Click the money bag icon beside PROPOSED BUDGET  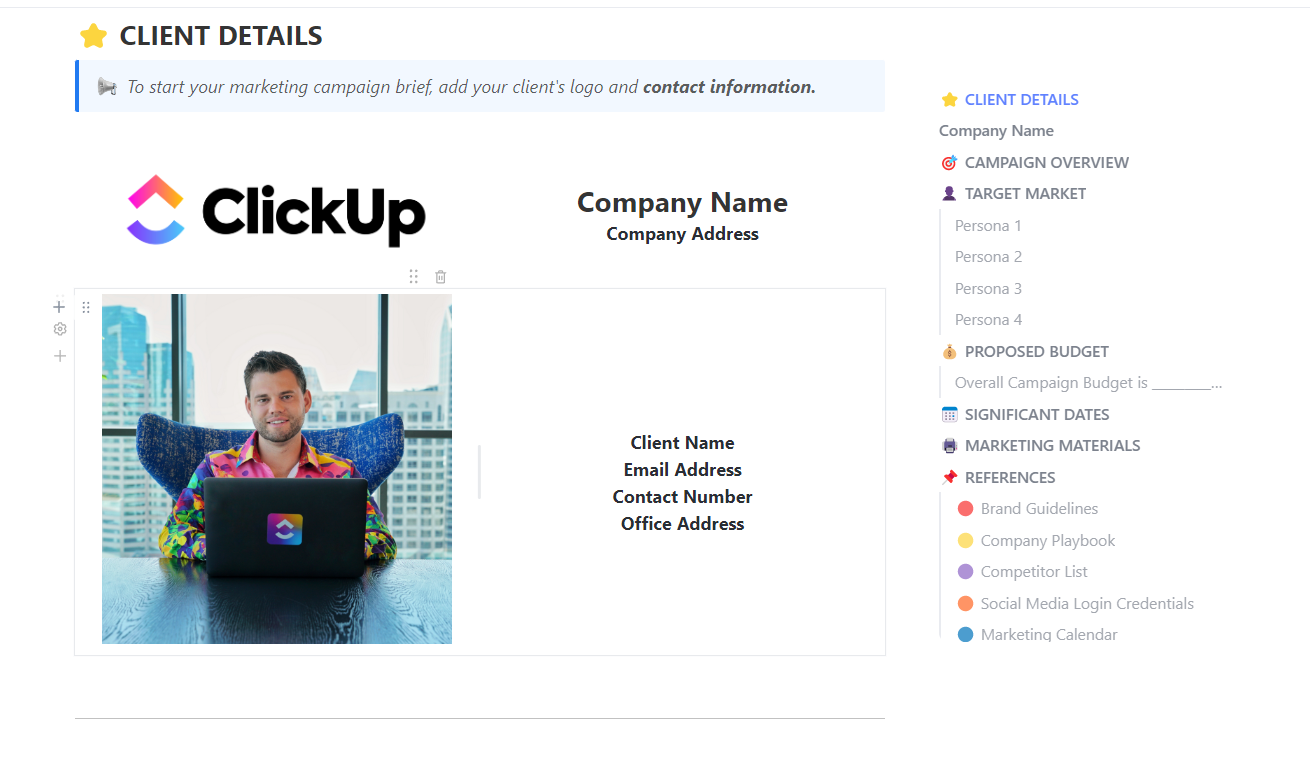(x=949, y=352)
